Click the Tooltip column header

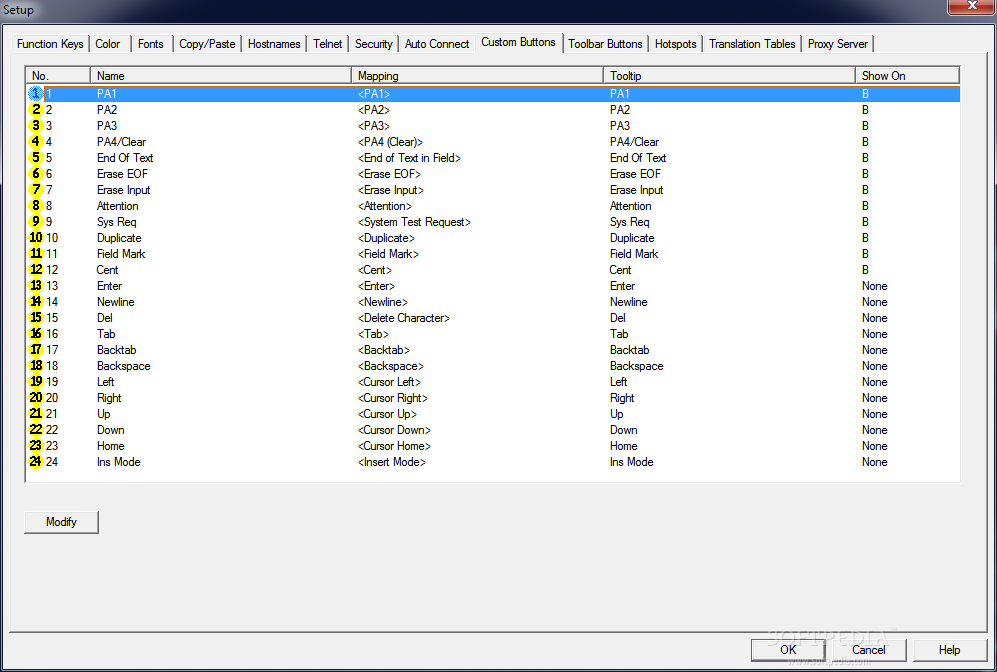[729, 76]
